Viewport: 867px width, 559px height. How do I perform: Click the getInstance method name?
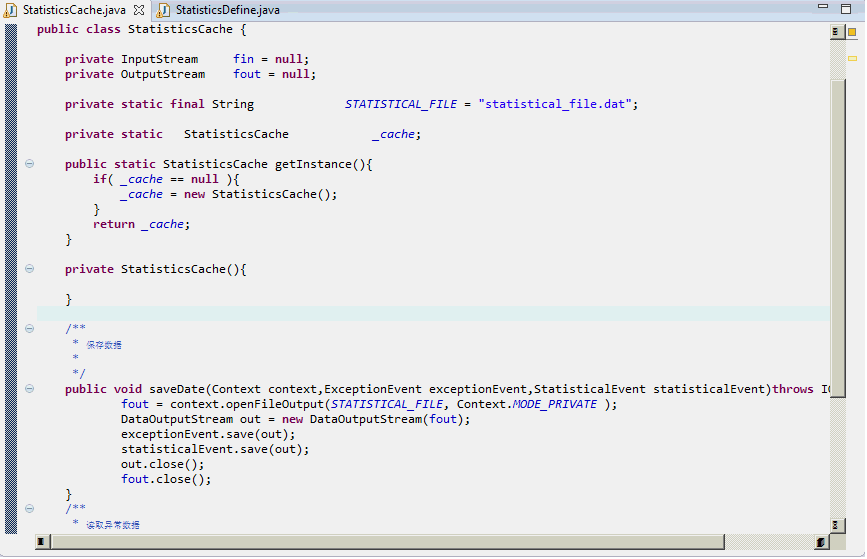click(x=314, y=164)
